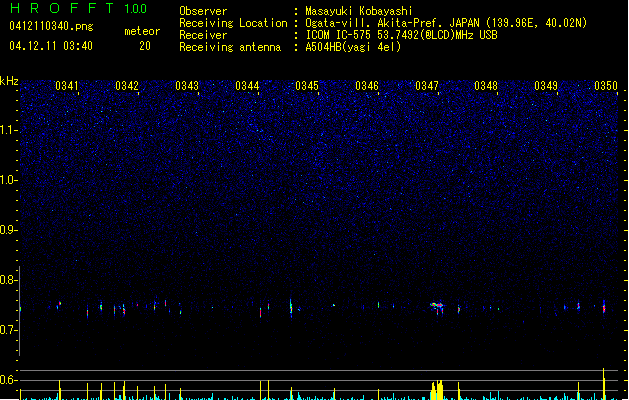This screenshot has height=400, width=629.
Task: Click the 0.7 kHz frequency tick label
Action: pyautogui.click(x=8, y=330)
